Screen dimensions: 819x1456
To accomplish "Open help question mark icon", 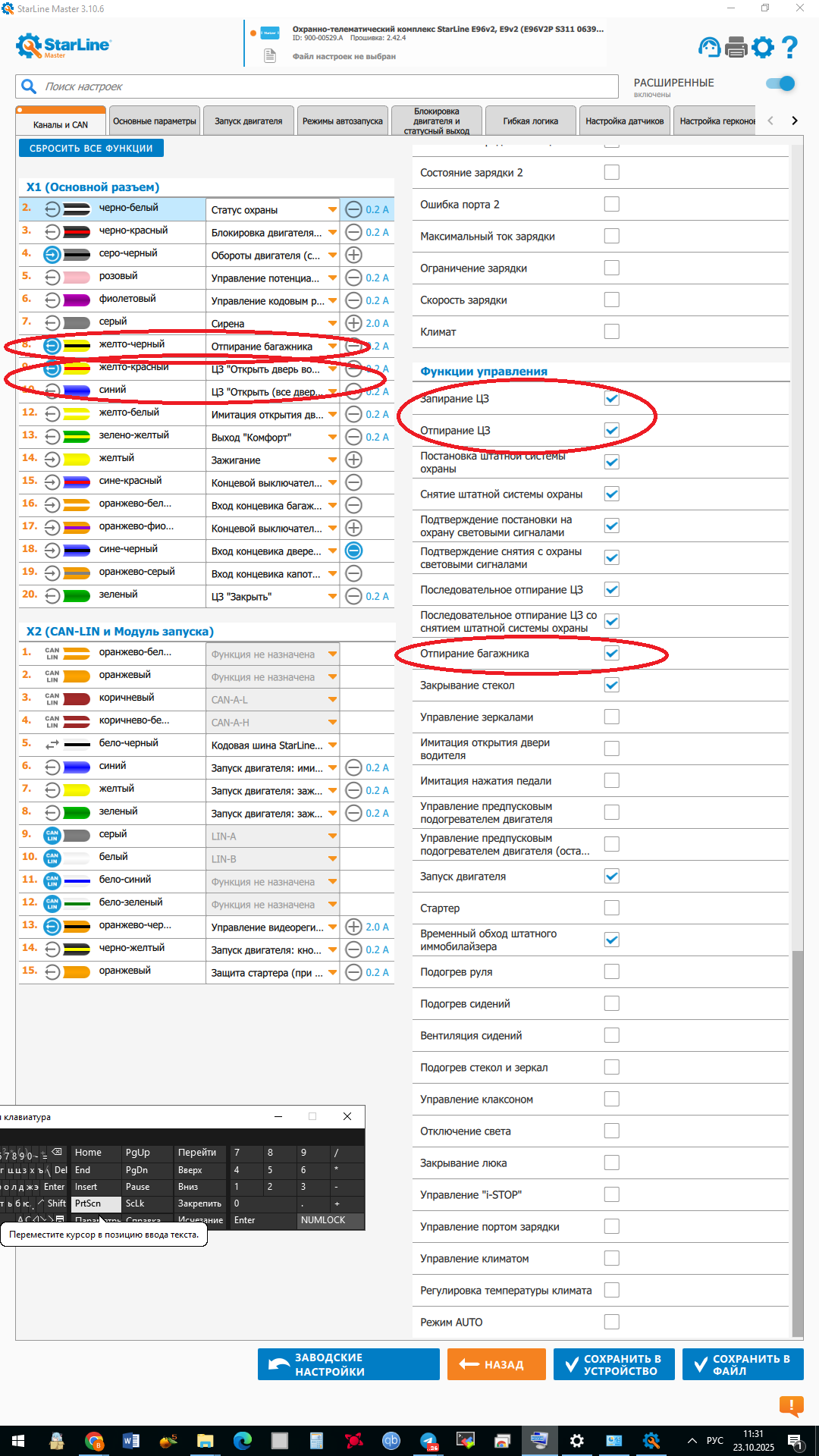I will coord(789,48).
